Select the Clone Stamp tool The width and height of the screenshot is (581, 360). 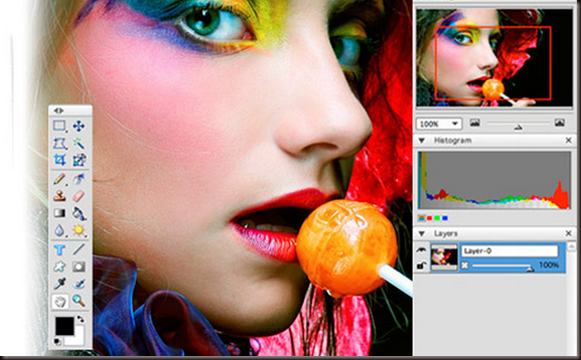(59, 196)
